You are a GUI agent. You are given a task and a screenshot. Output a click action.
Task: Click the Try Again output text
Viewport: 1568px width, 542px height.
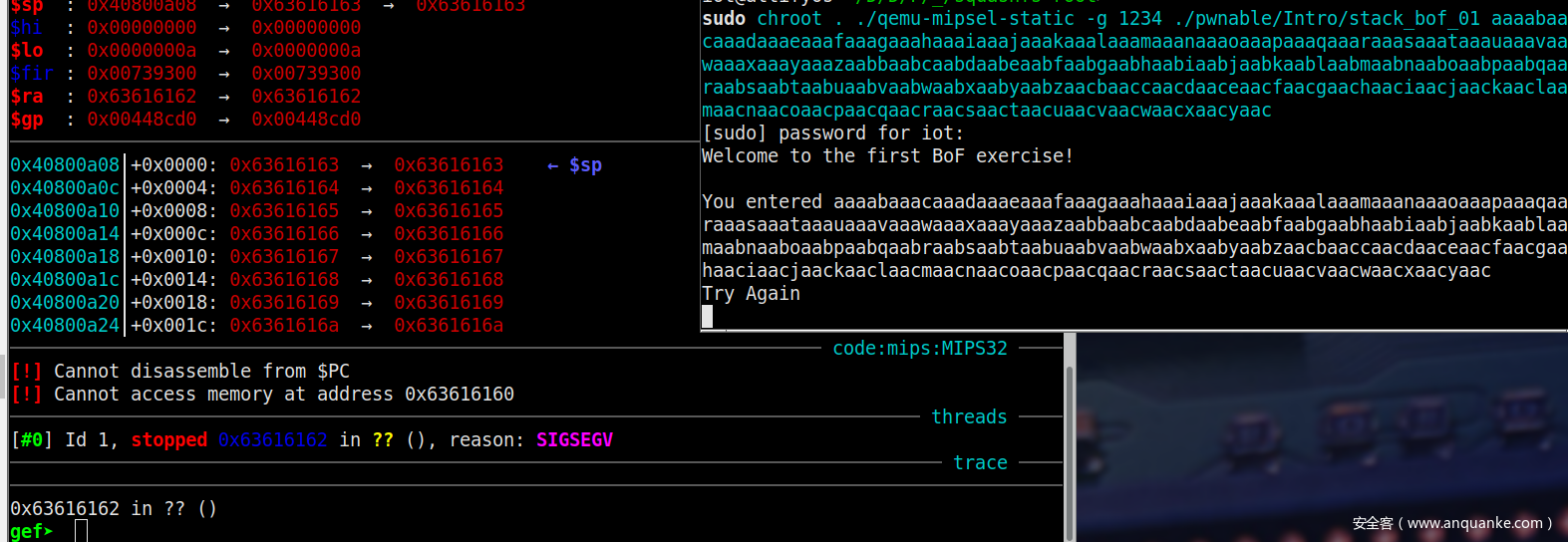(751, 294)
